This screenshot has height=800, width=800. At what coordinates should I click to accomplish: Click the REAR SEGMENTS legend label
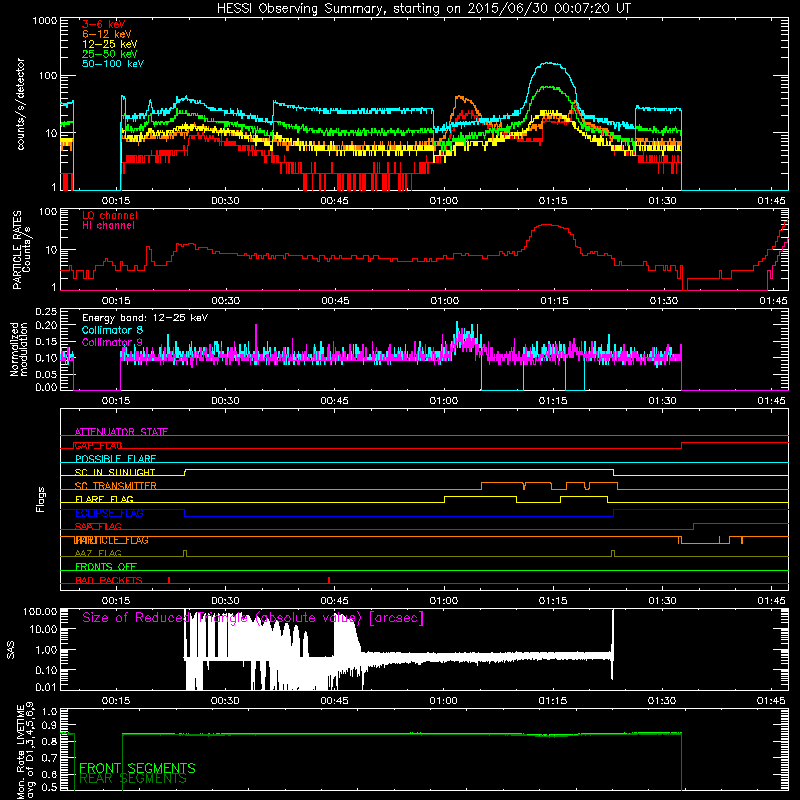click(133, 779)
